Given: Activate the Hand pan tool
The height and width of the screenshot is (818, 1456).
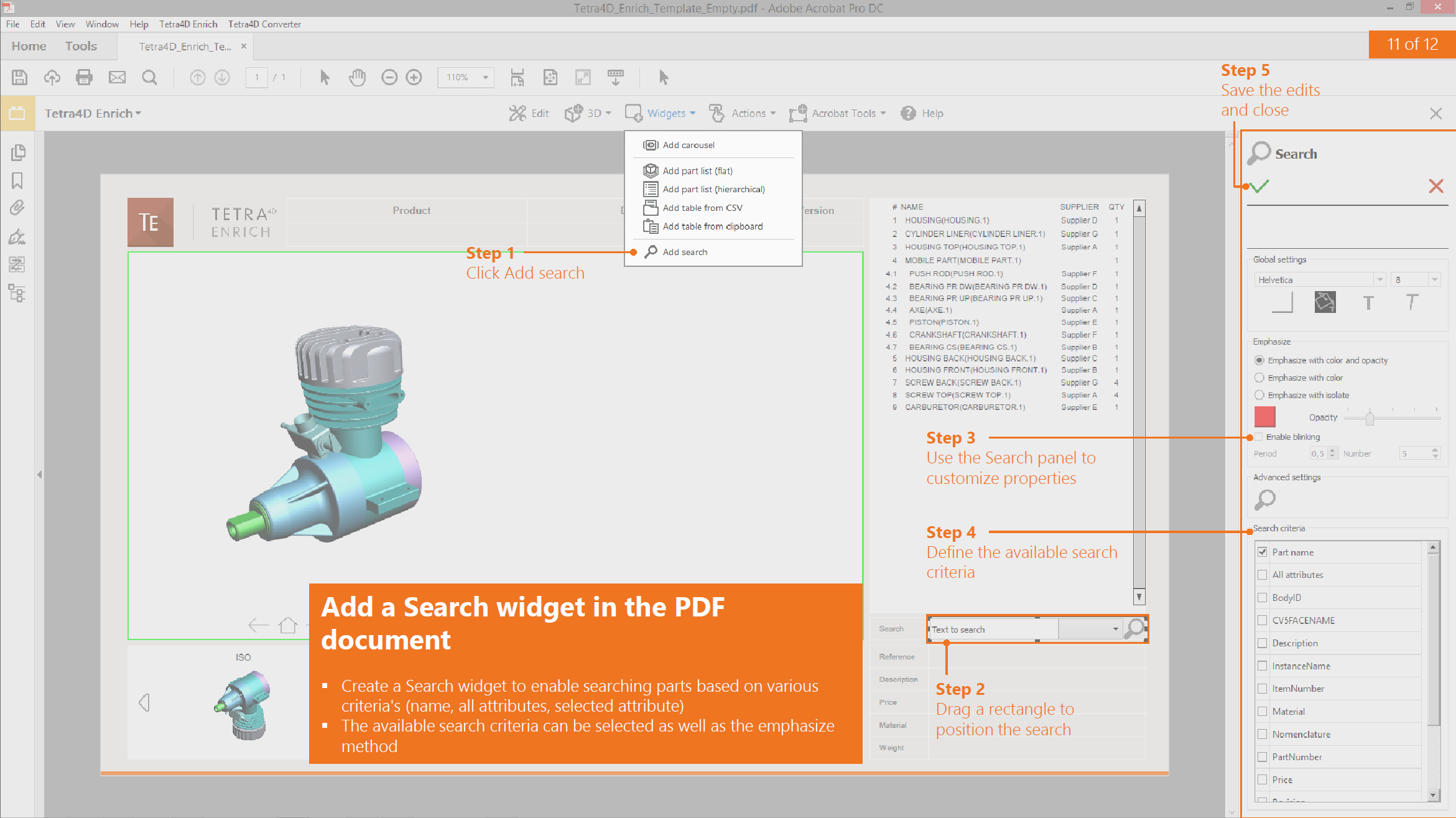Looking at the screenshot, I should [357, 77].
